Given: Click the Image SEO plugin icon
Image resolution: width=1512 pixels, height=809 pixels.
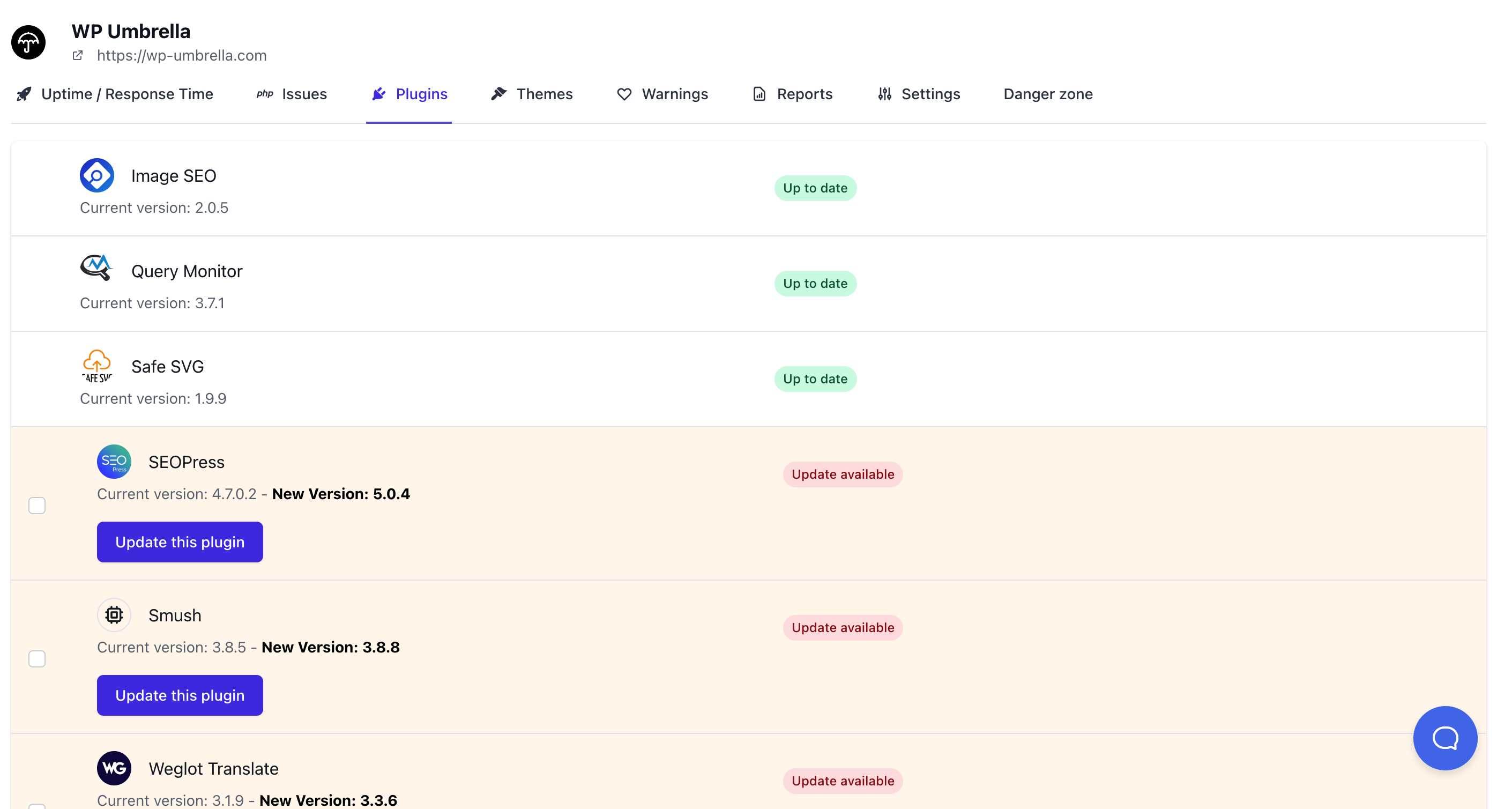Looking at the screenshot, I should click(x=97, y=175).
